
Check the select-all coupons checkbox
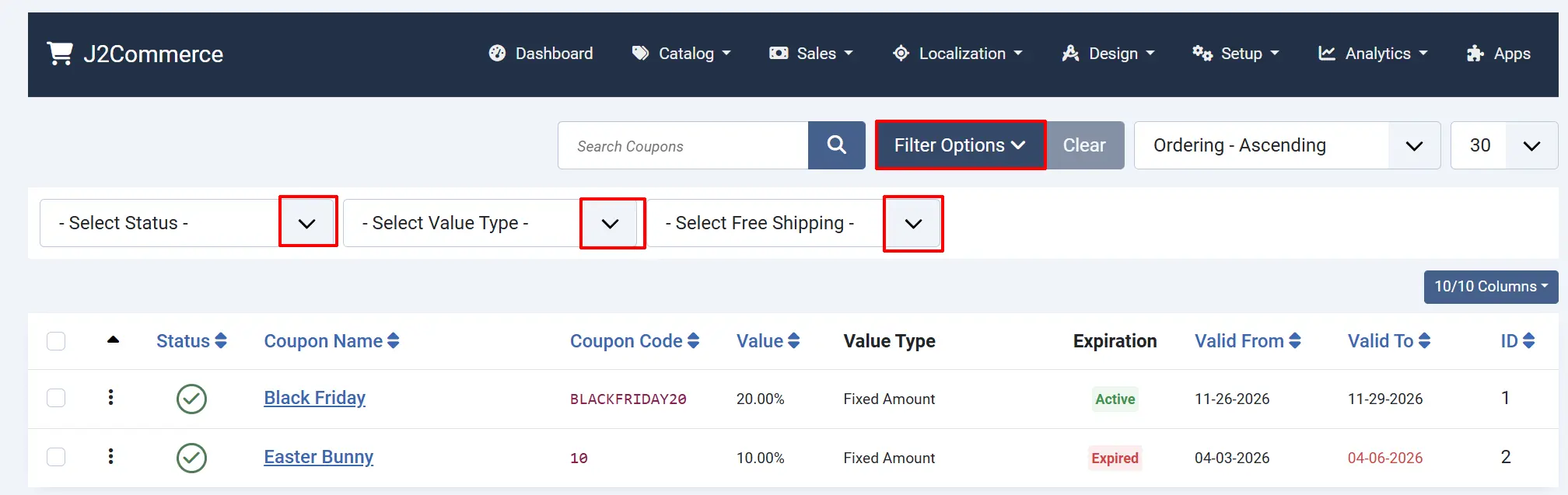pos(56,341)
